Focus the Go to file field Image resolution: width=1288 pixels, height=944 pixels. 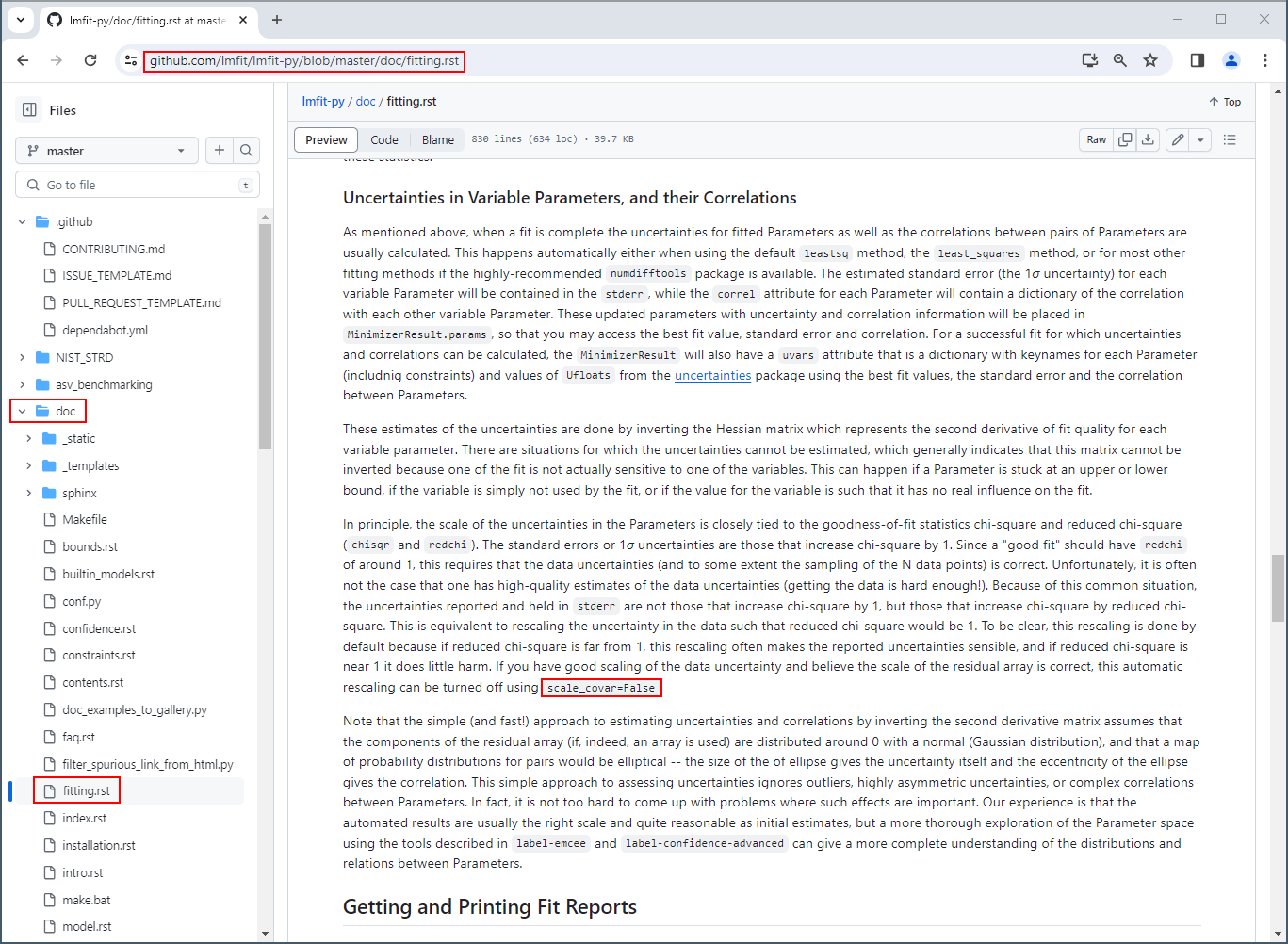[138, 185]
